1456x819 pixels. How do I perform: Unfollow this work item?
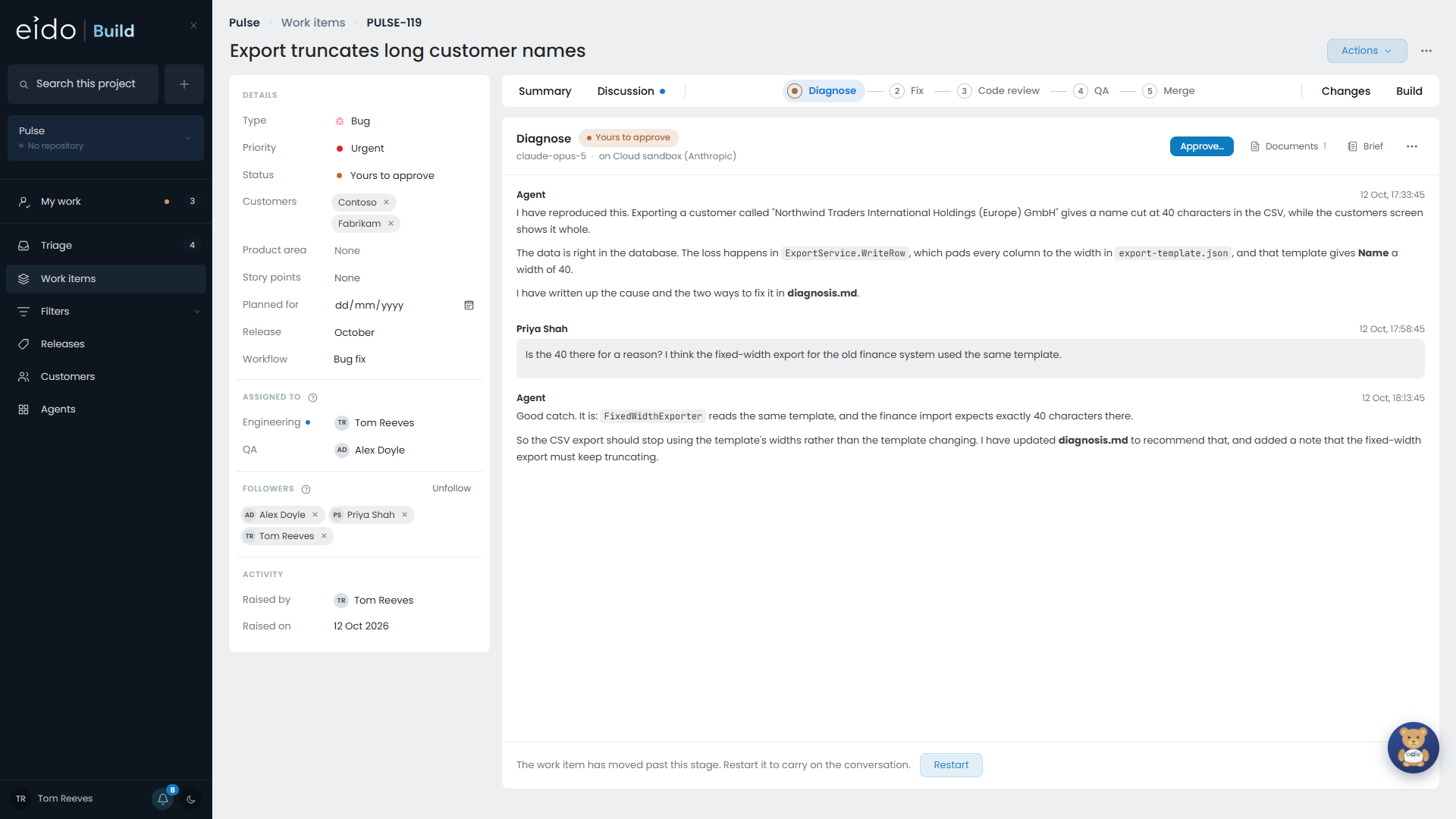451,488
